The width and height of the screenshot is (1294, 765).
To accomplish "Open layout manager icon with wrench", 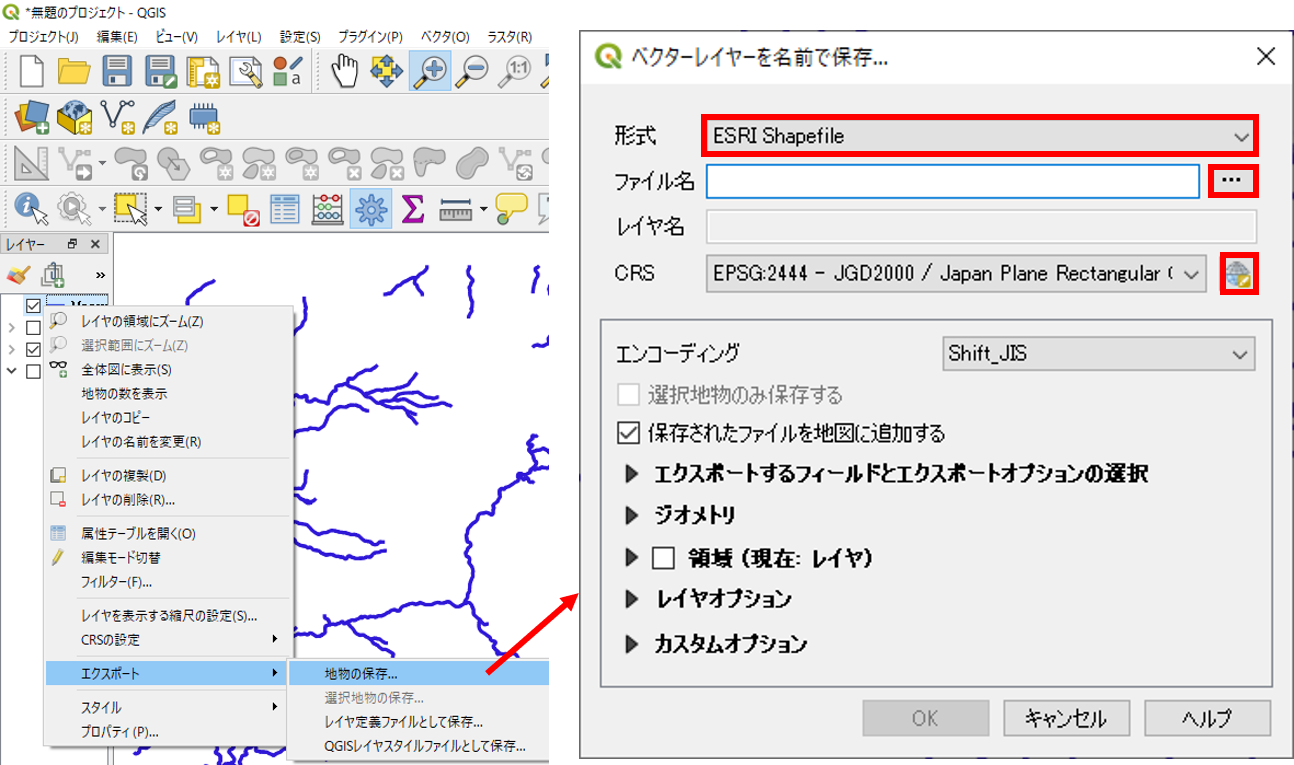I will point(245,71).
